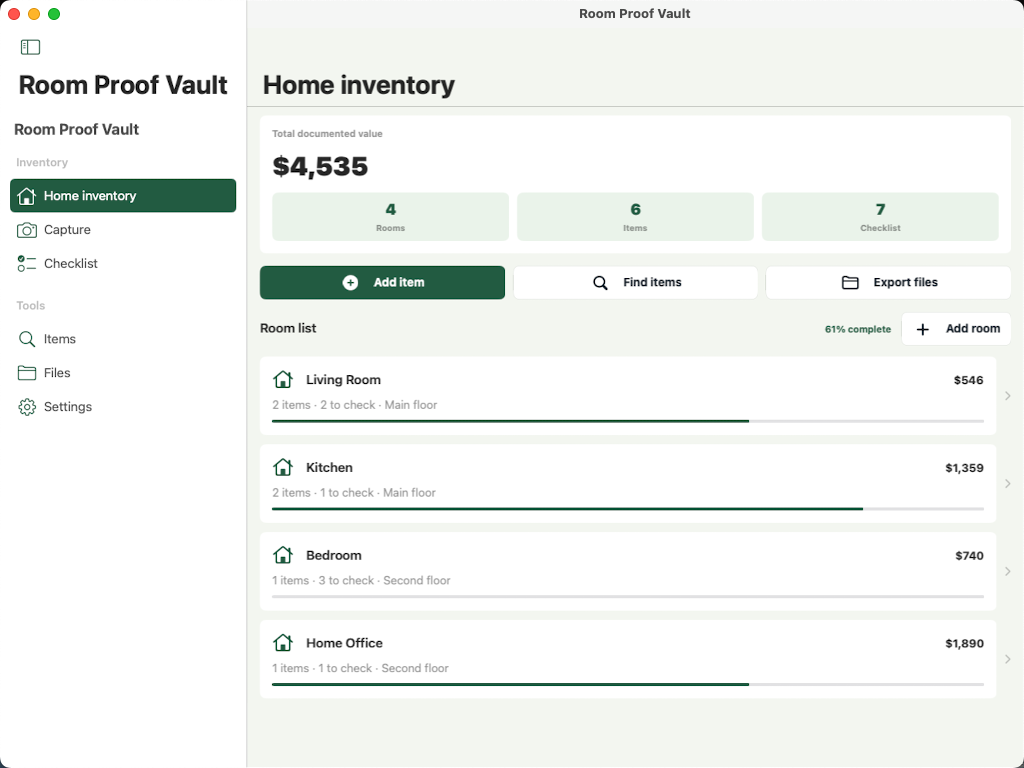The width and height of the screenshot is (1024, 768).
Task: Open the Items count tile
Action: [x=635, y=217]
